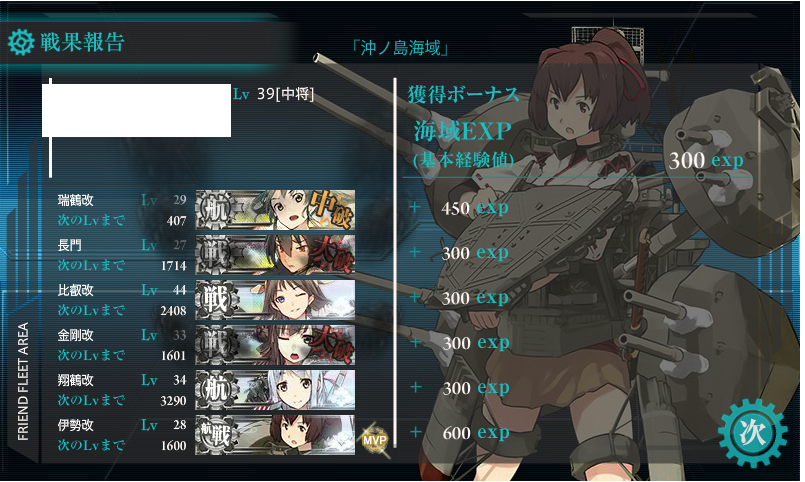Click the 沖ノ島海域 map title
The height and width of the screenshot is (482, 805).
pyautogui.click(x=400, y=48)
